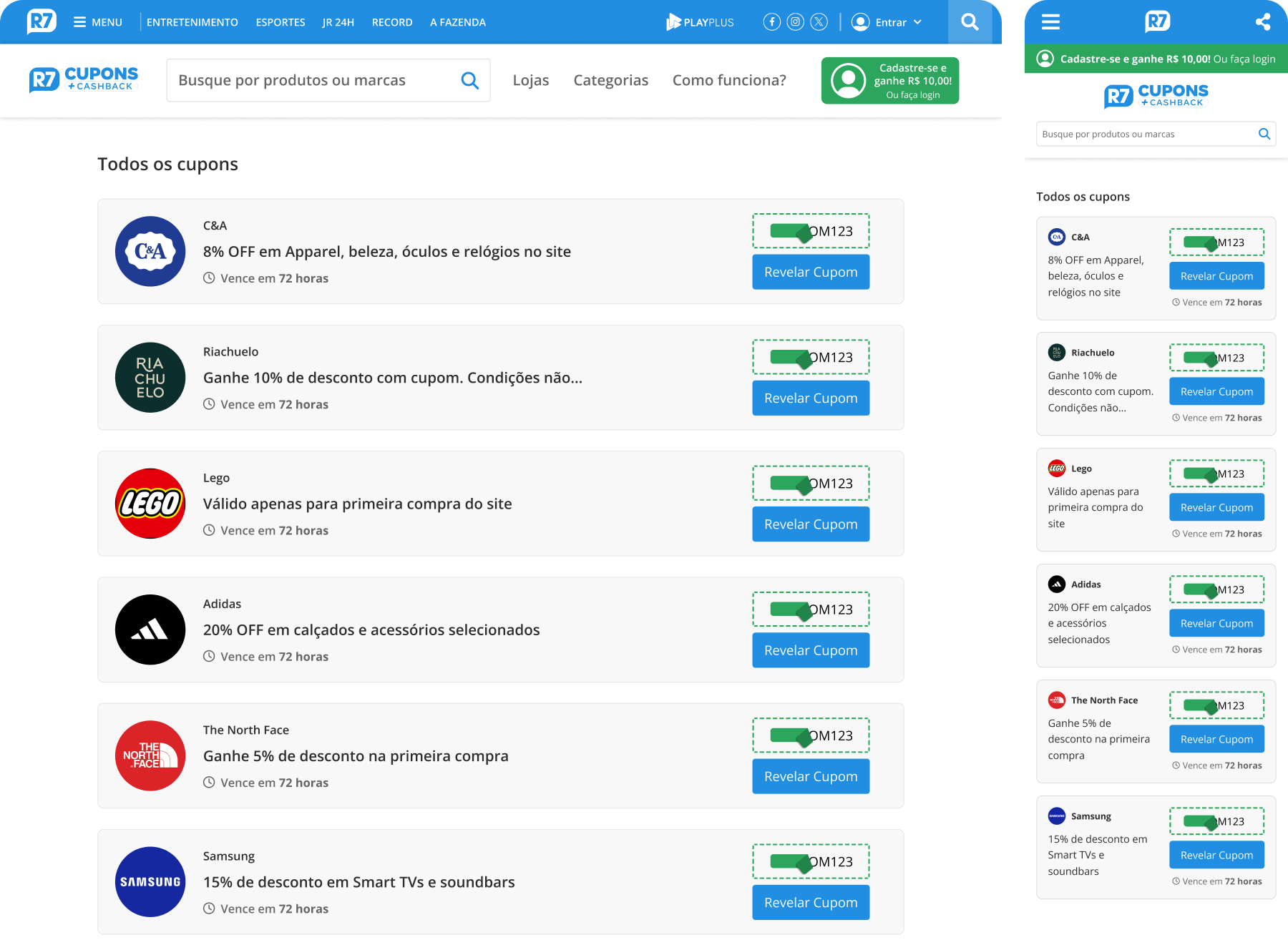Click the hidden C&A coupon code box on desktop
The width and height of the screenshot is (1288, 950).
811,231
